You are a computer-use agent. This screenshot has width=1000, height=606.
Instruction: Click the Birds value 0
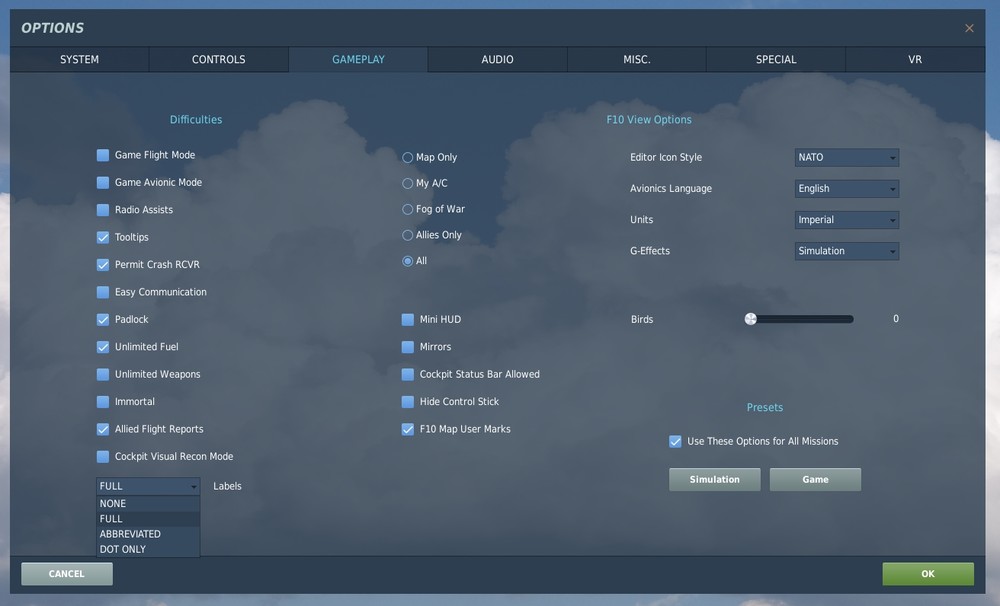click(x=896, y=319)
